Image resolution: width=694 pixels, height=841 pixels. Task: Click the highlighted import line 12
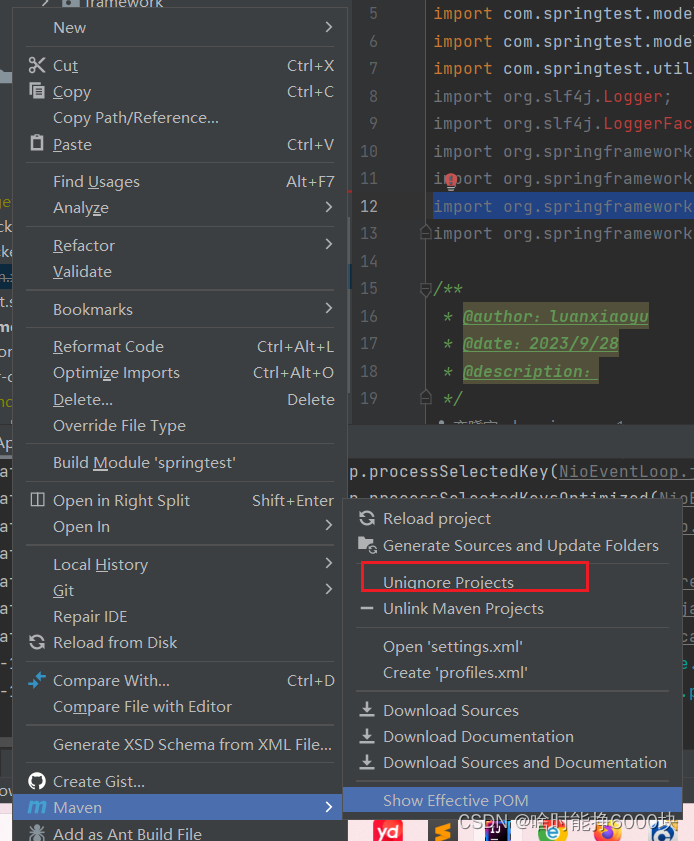563,206
